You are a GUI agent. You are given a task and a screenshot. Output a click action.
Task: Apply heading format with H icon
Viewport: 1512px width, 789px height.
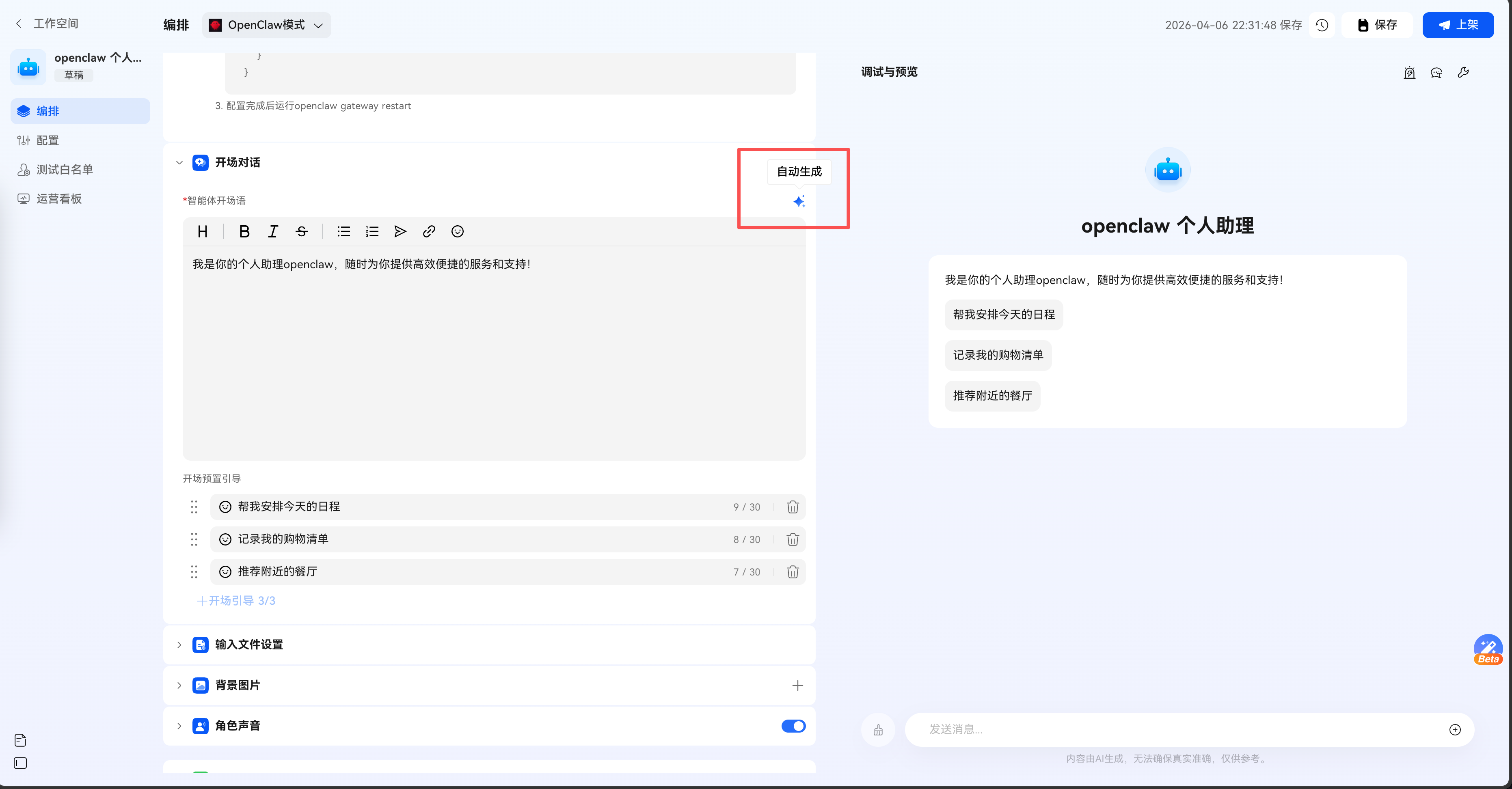click(x=203, y=232)
